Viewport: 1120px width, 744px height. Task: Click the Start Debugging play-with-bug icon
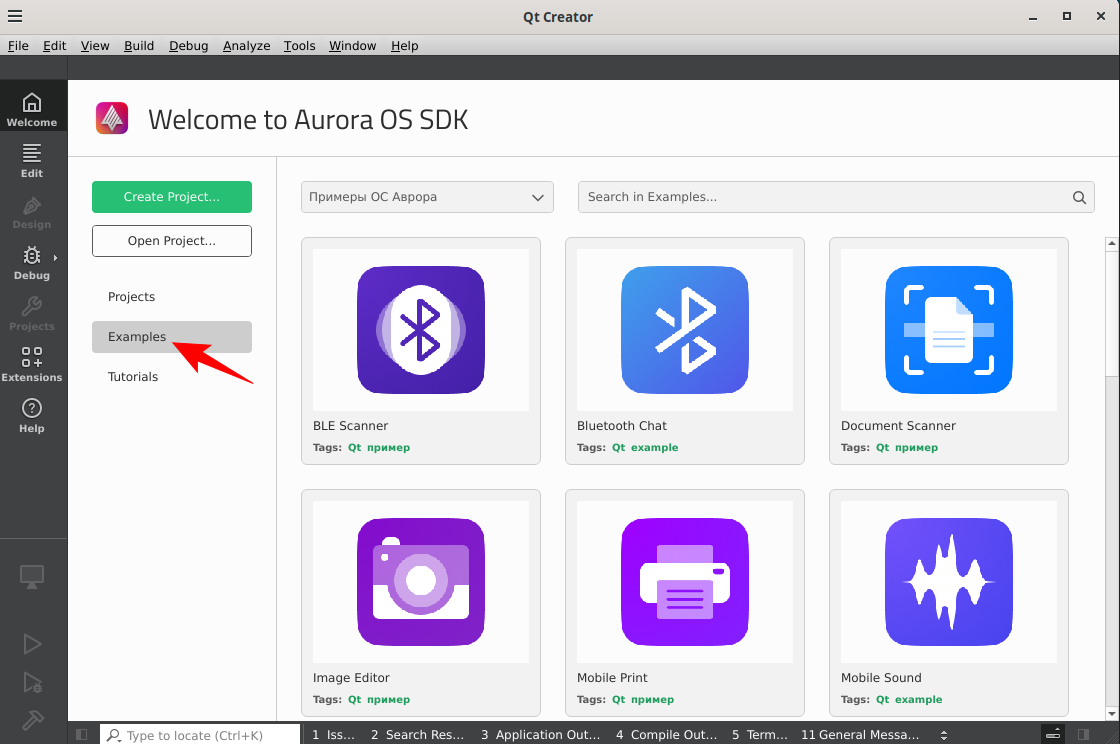point(32,683)
